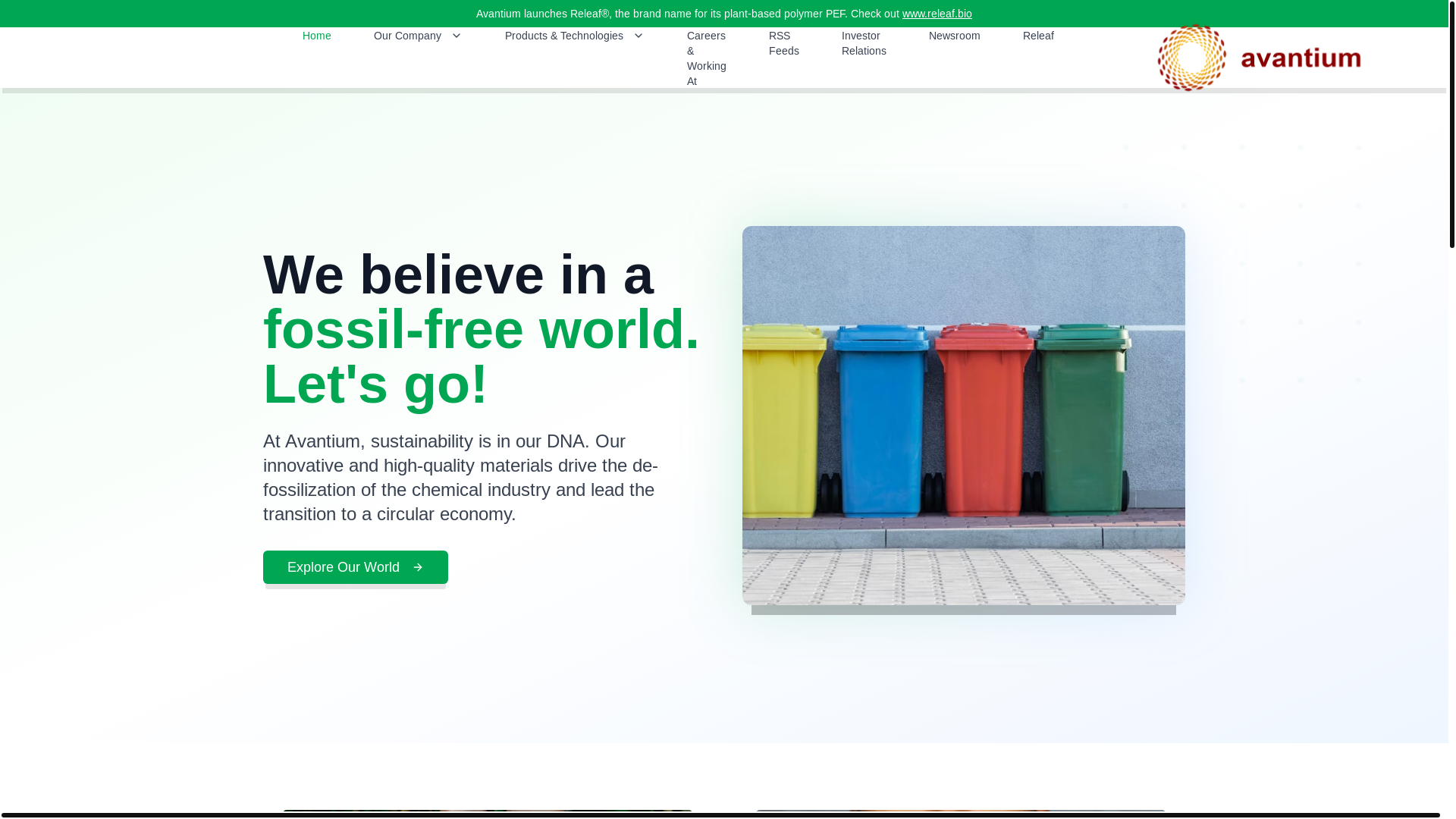Expand the Our Company chevron
Viewport: 1456px width, 819px height.
[457, 36]
